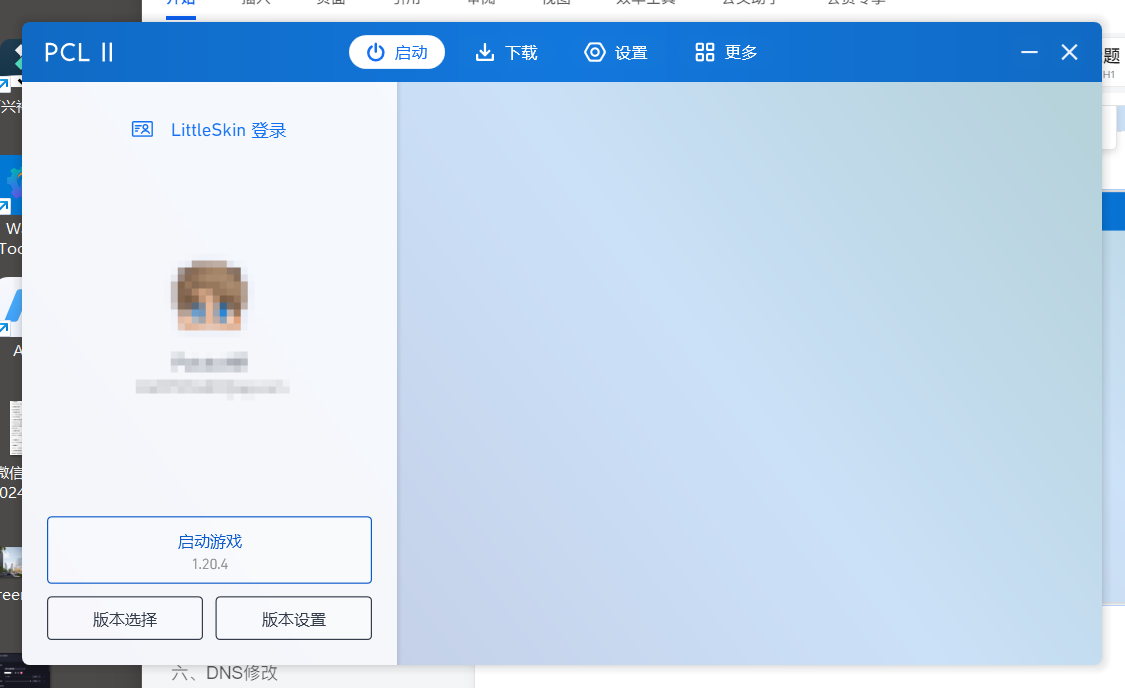Open the 下载 download section

506,52
